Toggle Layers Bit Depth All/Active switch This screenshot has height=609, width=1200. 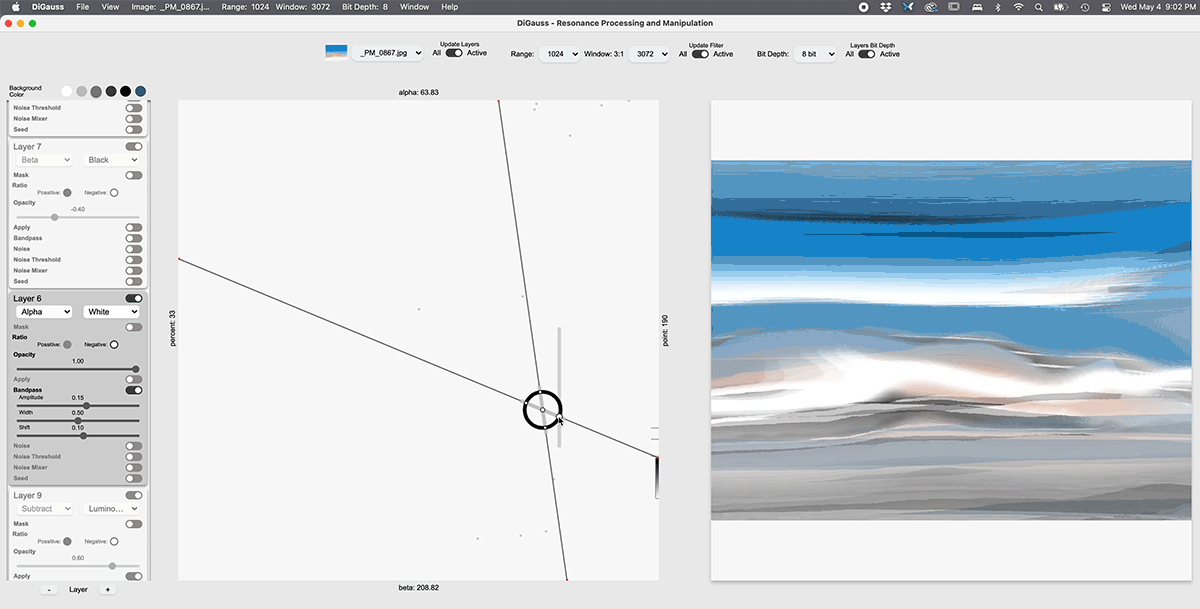[x=866, y=54]
